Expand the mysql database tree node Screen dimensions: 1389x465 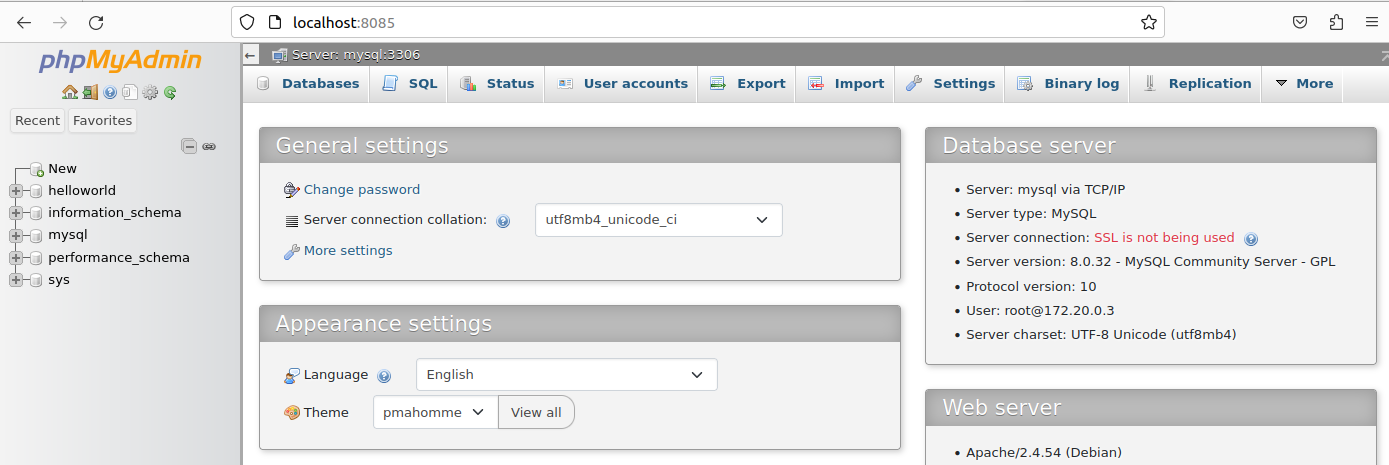pyautogui.click(x=16, y=236)
